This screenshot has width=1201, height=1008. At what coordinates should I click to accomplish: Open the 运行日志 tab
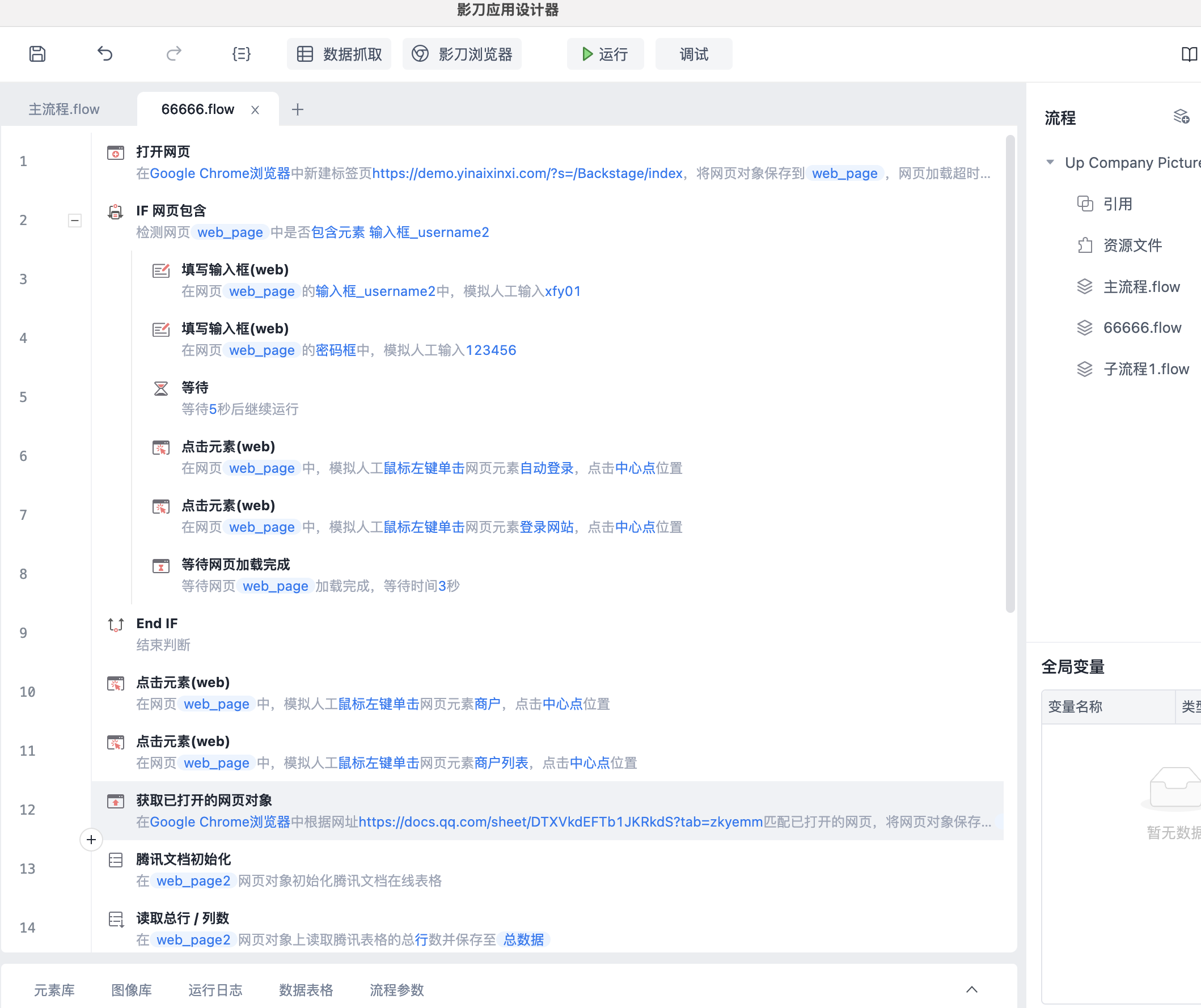[215, 990]
